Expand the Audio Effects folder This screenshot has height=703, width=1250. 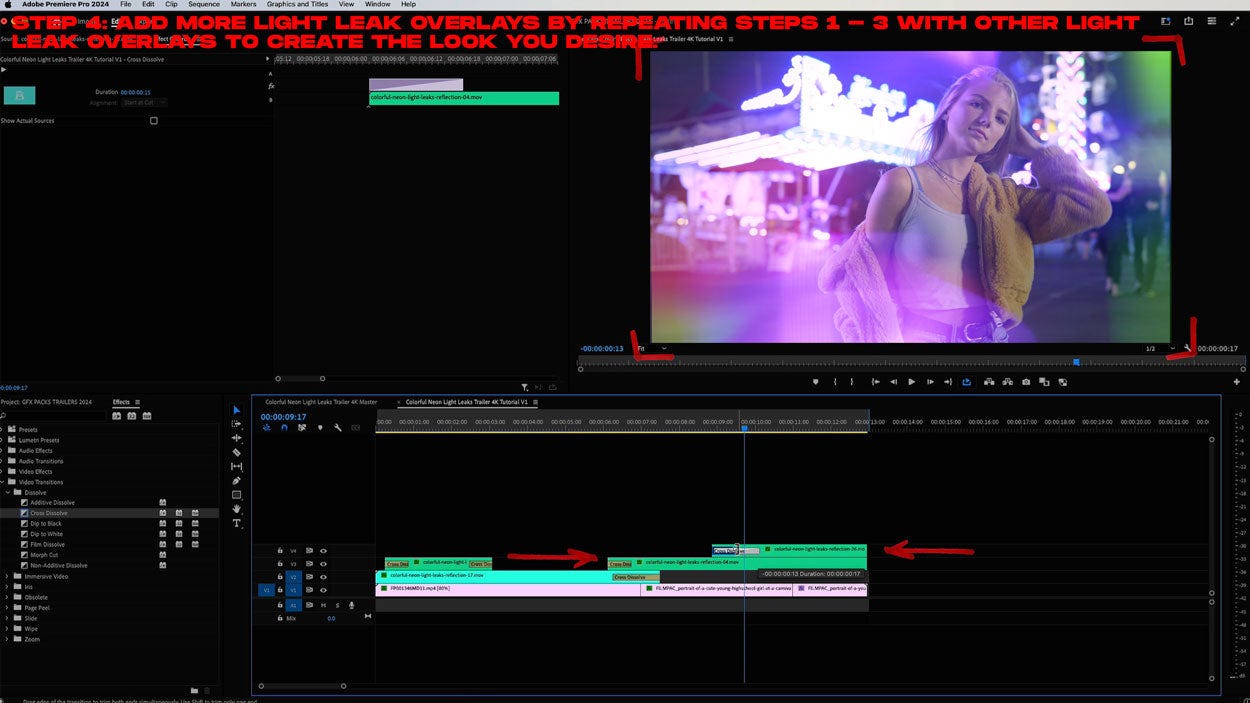click(4, 451)
